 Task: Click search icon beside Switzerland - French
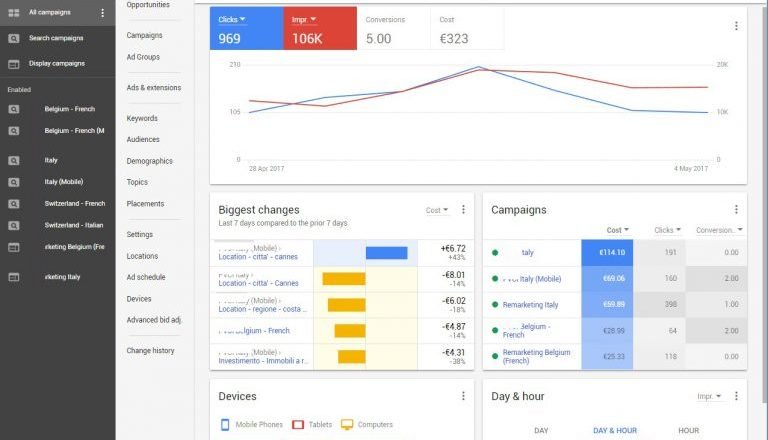(x=14, y=204)
